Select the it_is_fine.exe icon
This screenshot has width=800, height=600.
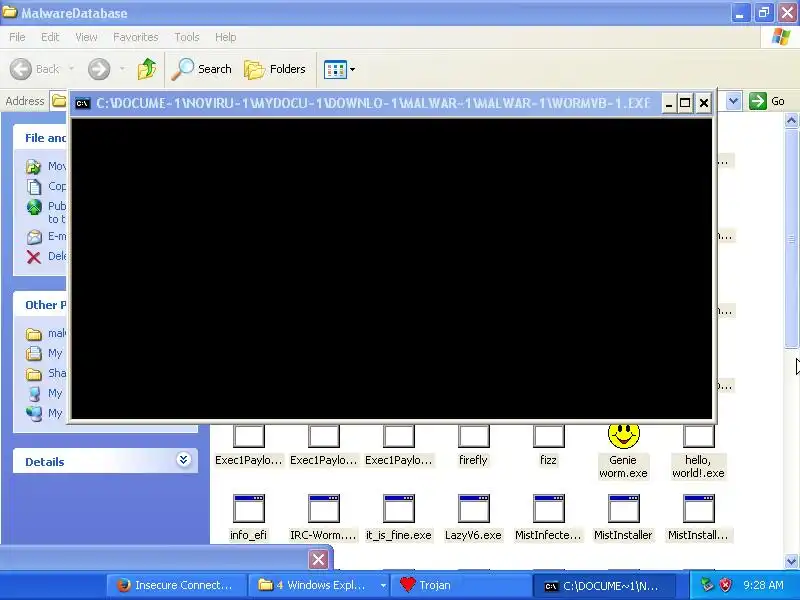398,508
